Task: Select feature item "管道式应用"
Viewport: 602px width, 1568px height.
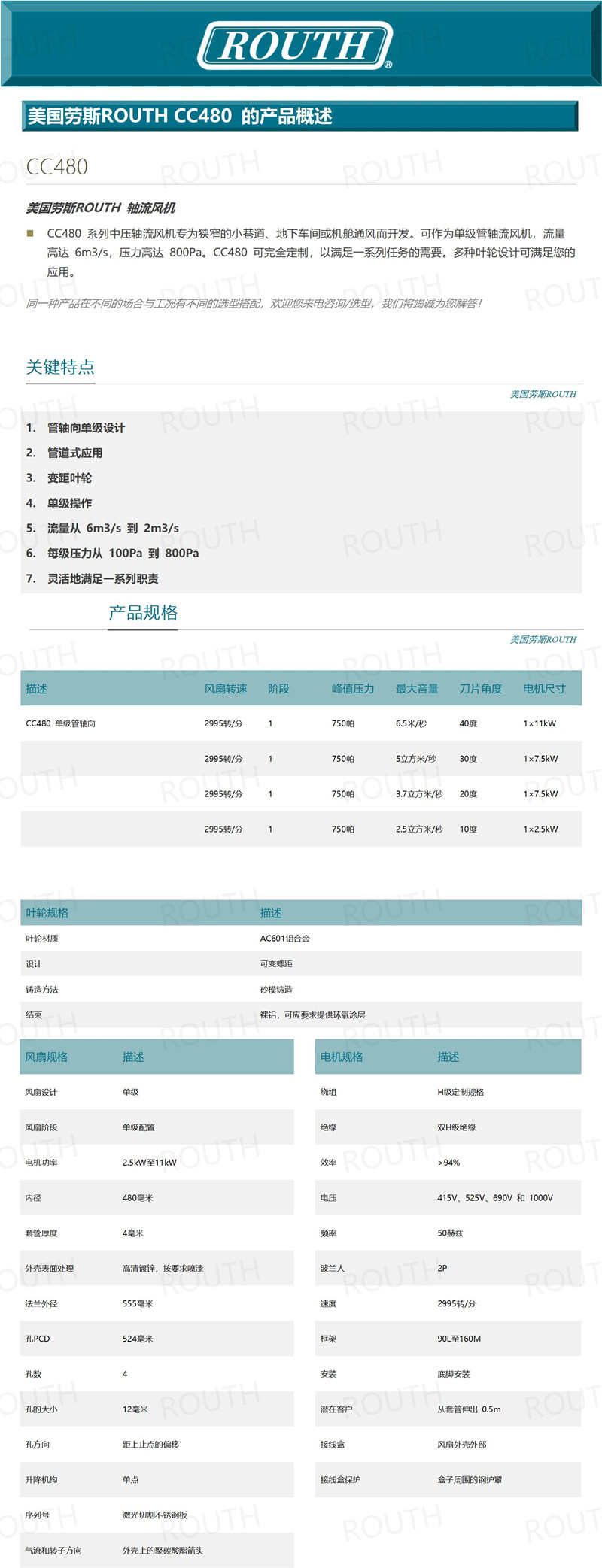Action: tap(74, 453)
